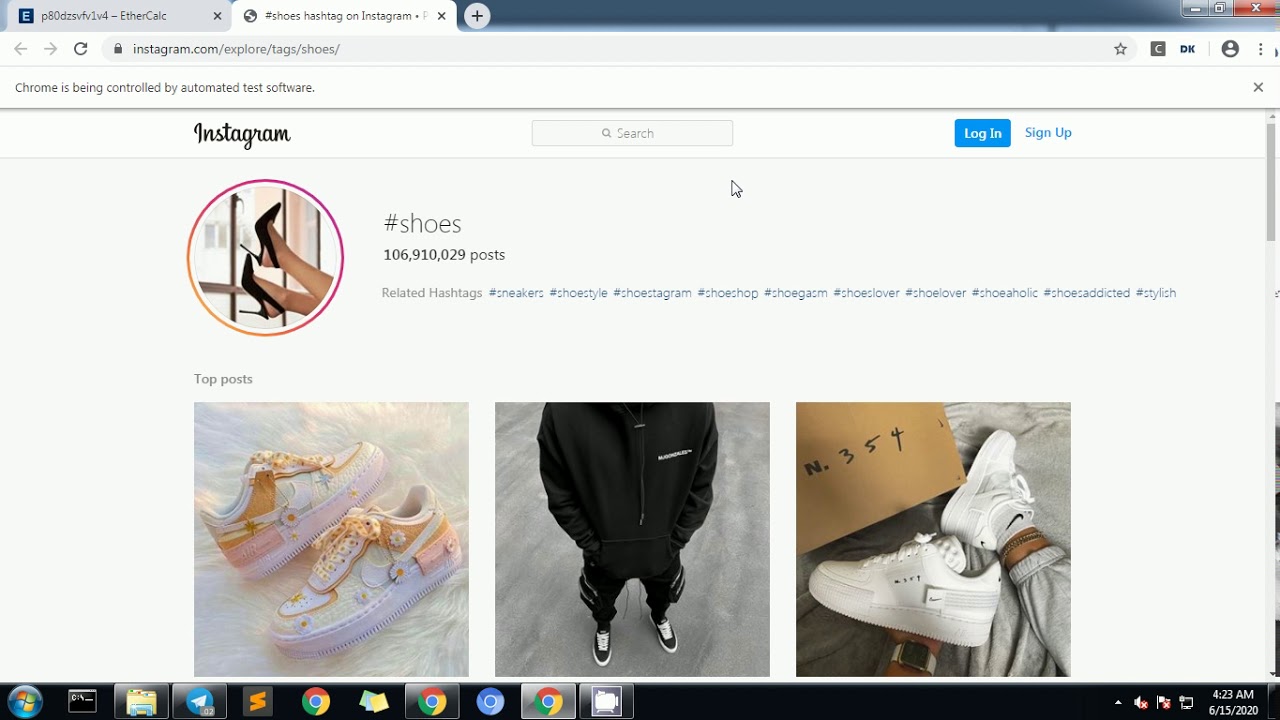This screenshot has width=1280, height=720.
Task: Click the #shoes profile picture with heels
Action: pyautogui.click(x=265, y=258)
